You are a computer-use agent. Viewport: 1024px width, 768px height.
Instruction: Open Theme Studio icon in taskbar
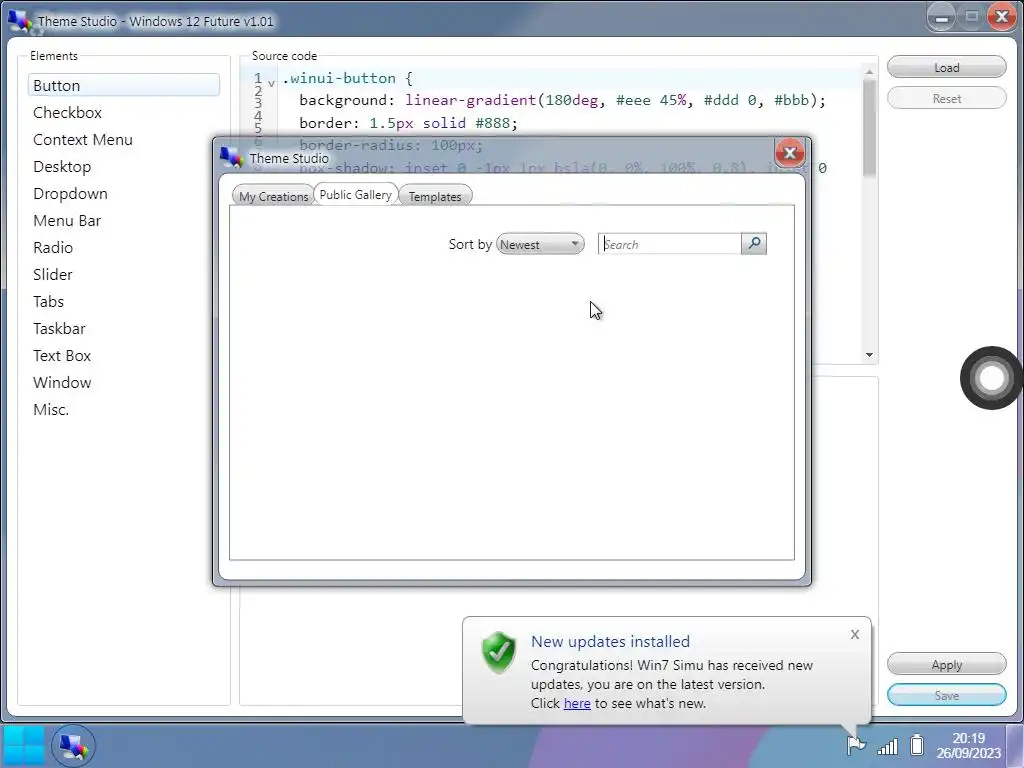pos(73,746)
